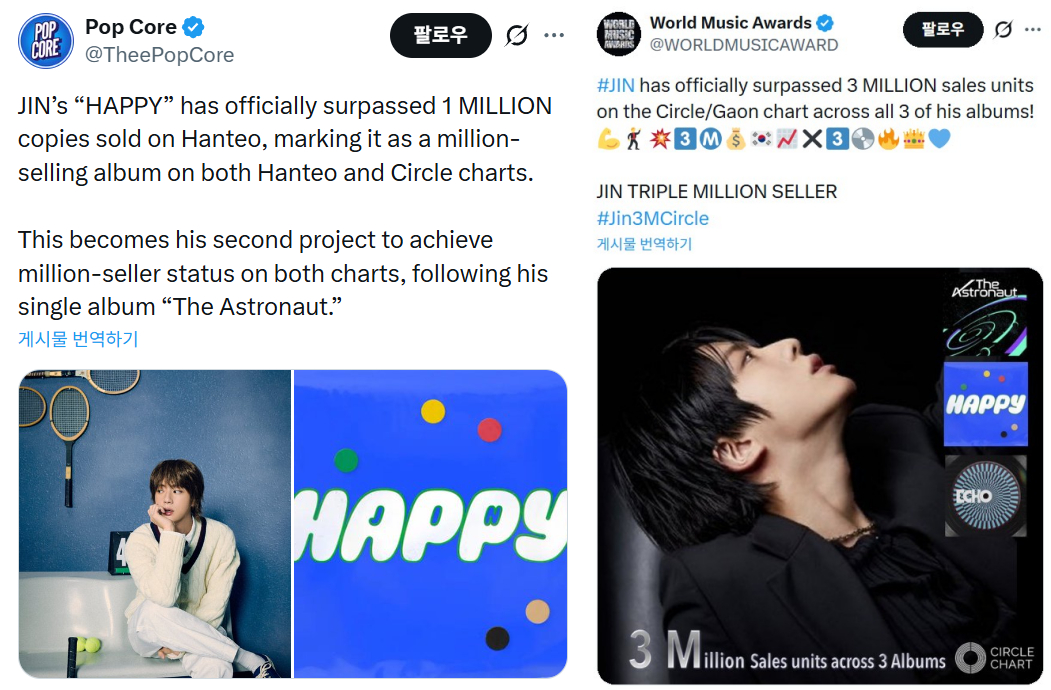Click Pop Core verified badge
Screen dimensions: 1051x690
point(194,27)
